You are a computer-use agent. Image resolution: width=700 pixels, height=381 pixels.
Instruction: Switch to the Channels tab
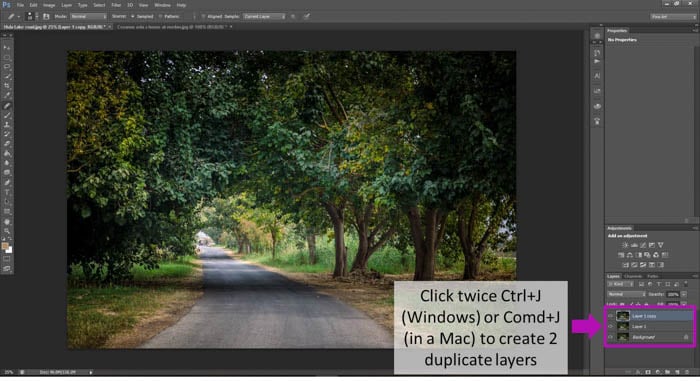pyautogui.click(x=633, y=276)
